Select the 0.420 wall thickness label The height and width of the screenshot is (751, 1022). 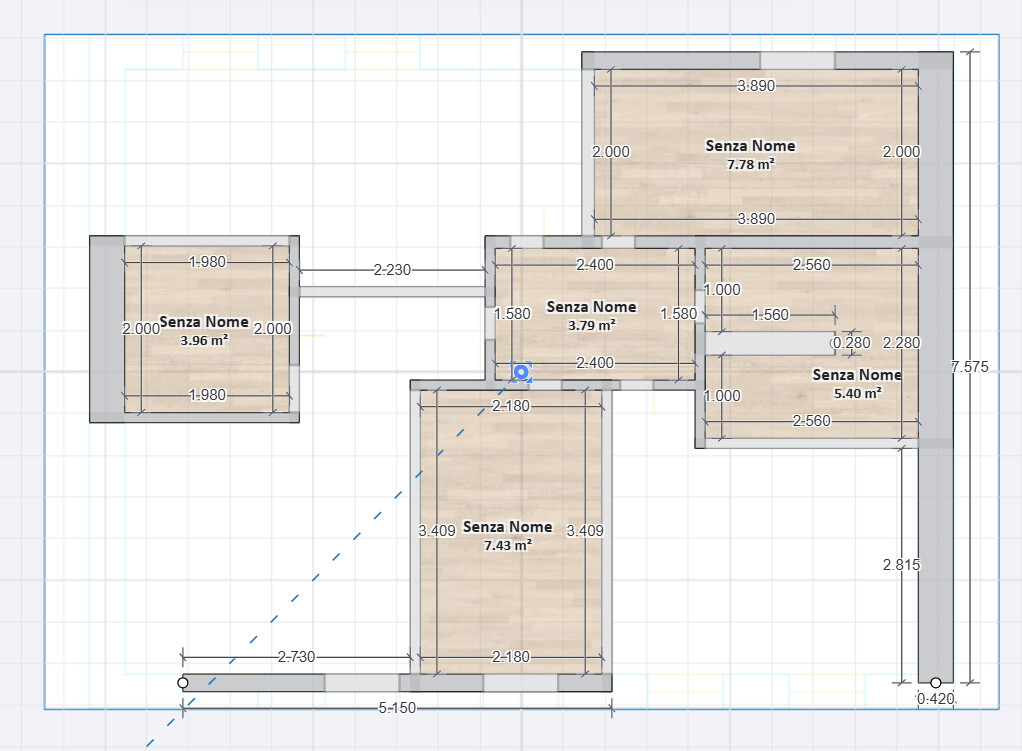coord(935,699)
